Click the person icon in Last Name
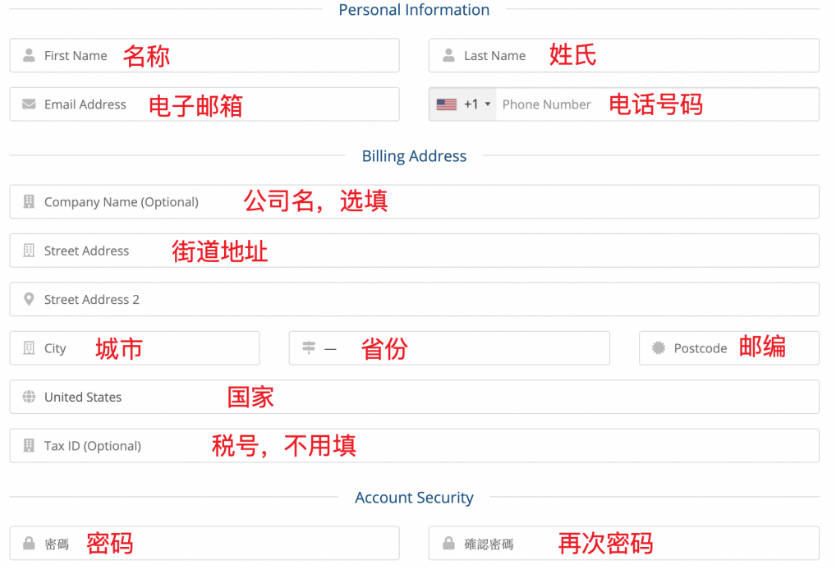834x569 pixels. coord(449,55)
